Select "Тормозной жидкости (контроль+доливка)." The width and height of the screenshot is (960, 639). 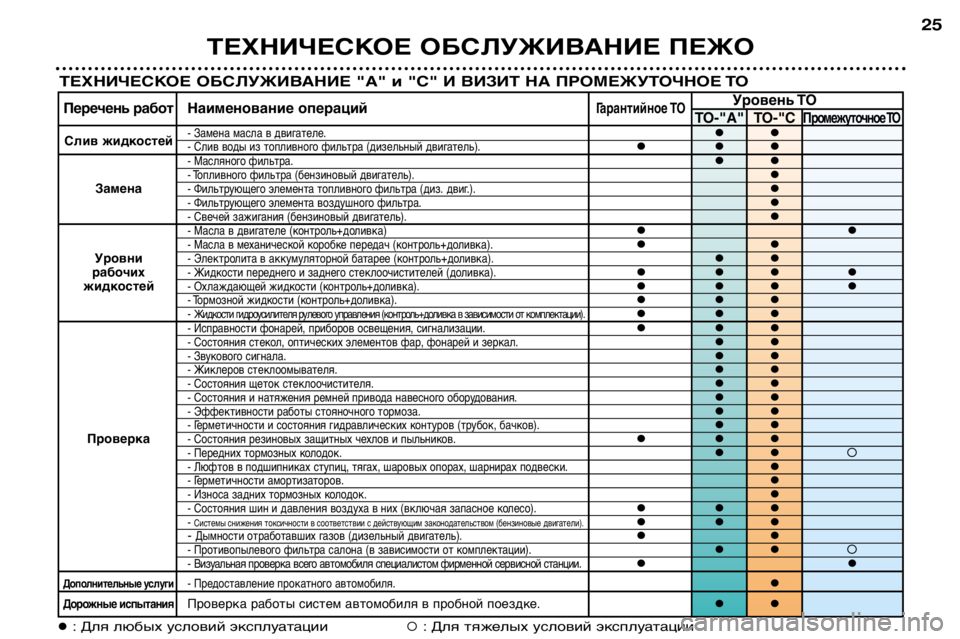click(292, 301)
